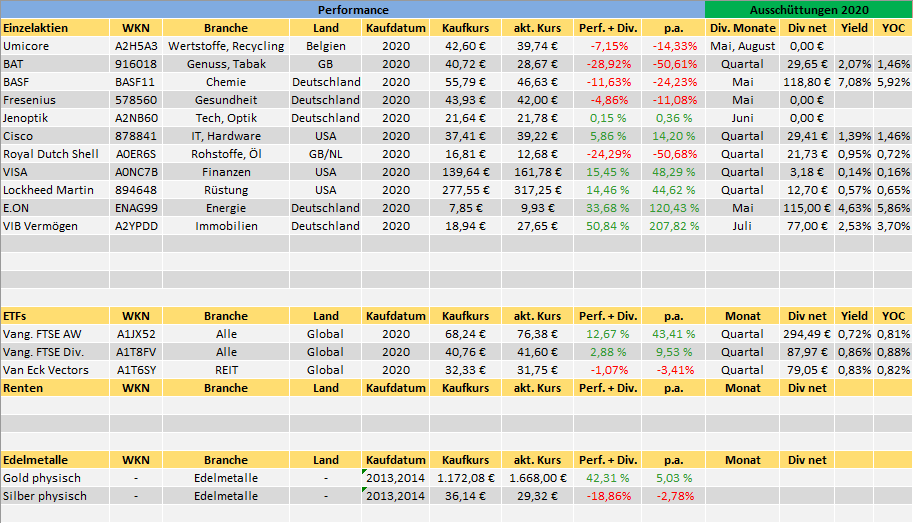Screen dimensions: 913x523
Task: Select VIB Vermögen performance 50,84 %
Action: click(x=607, y=227)
